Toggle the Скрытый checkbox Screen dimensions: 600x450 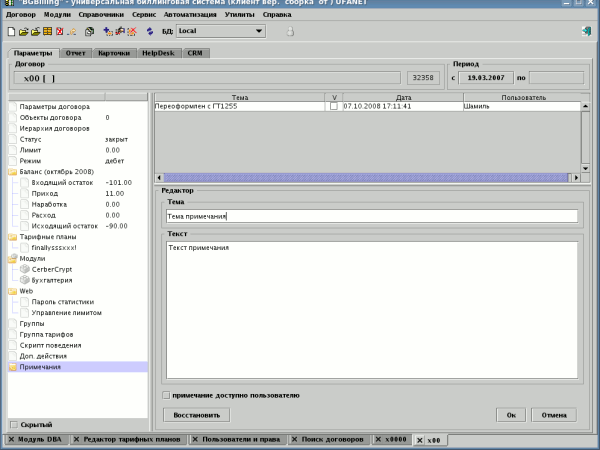[13, 424]
